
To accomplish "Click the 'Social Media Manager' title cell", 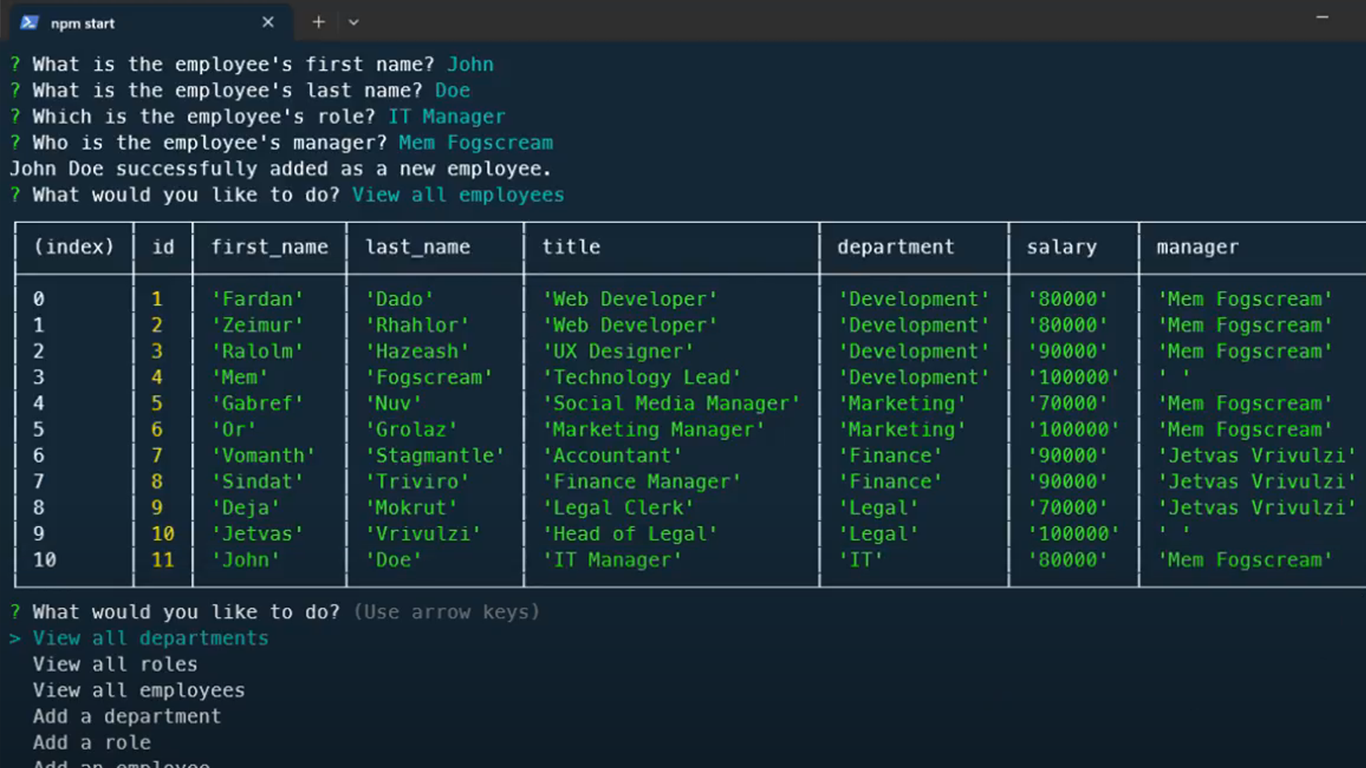I will [671, 403].
